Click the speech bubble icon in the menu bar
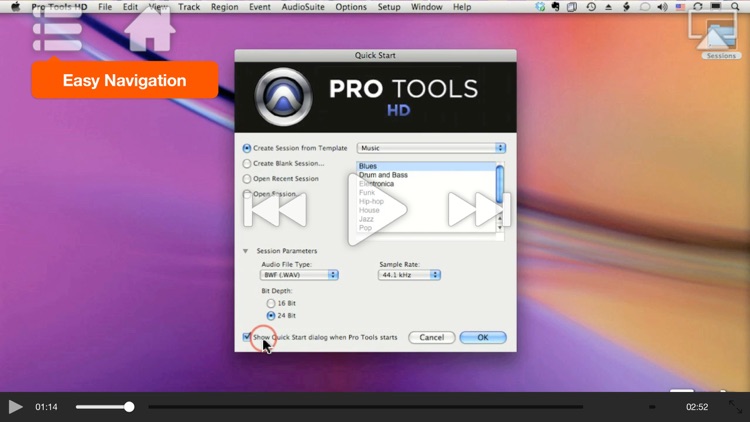750x422 pixels. pyautogui.click(x=645, y=7)
